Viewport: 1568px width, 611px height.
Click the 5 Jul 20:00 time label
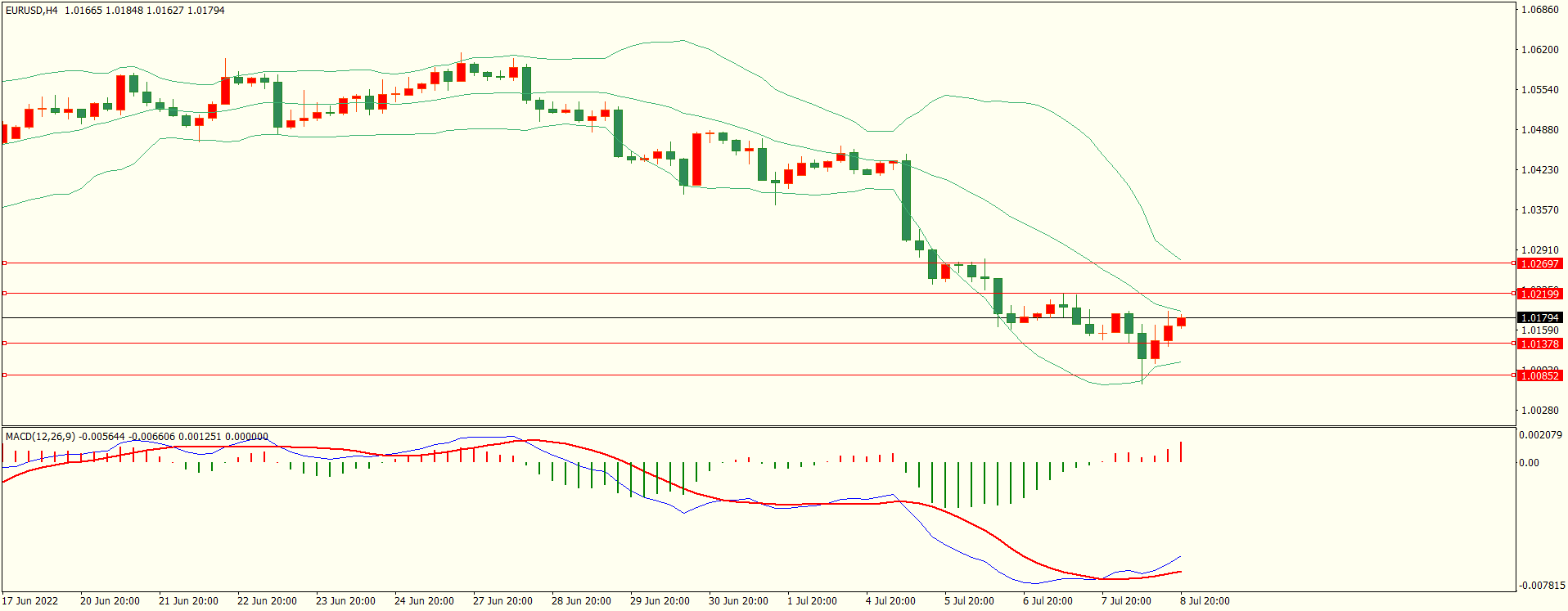click(x=969, y=601)
